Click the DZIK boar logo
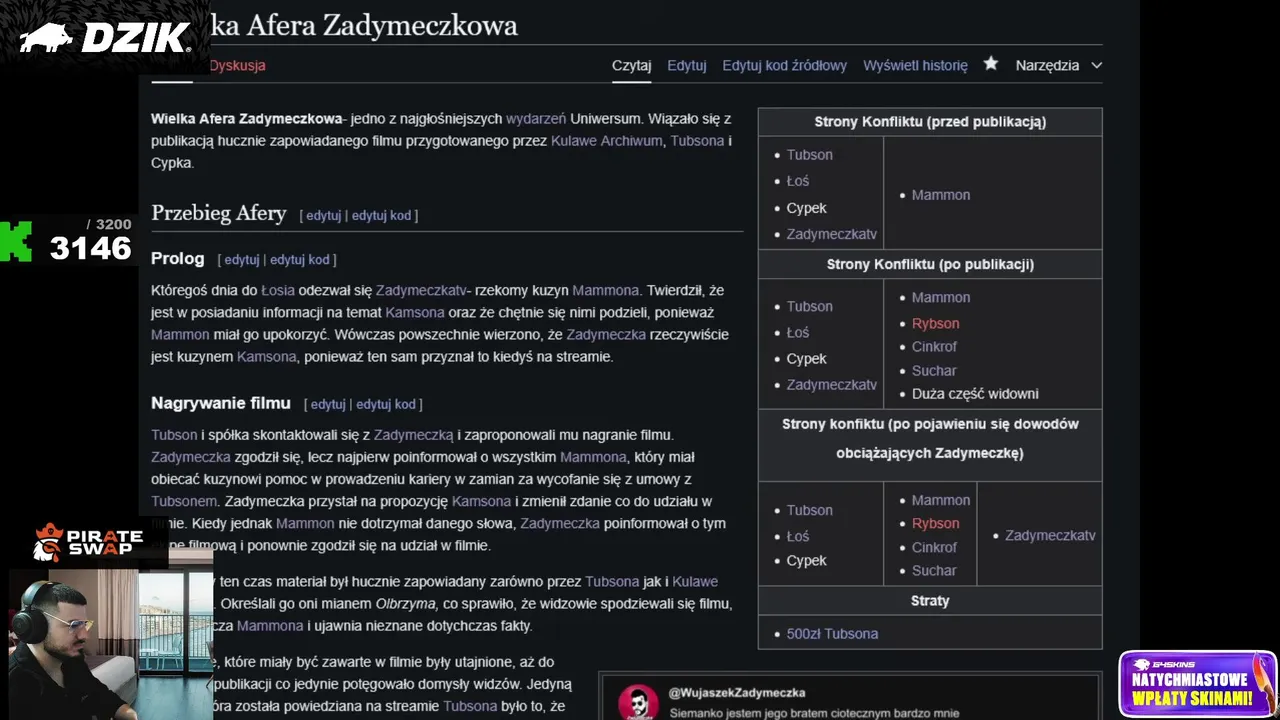1280x720 pixels. [104, 37]
